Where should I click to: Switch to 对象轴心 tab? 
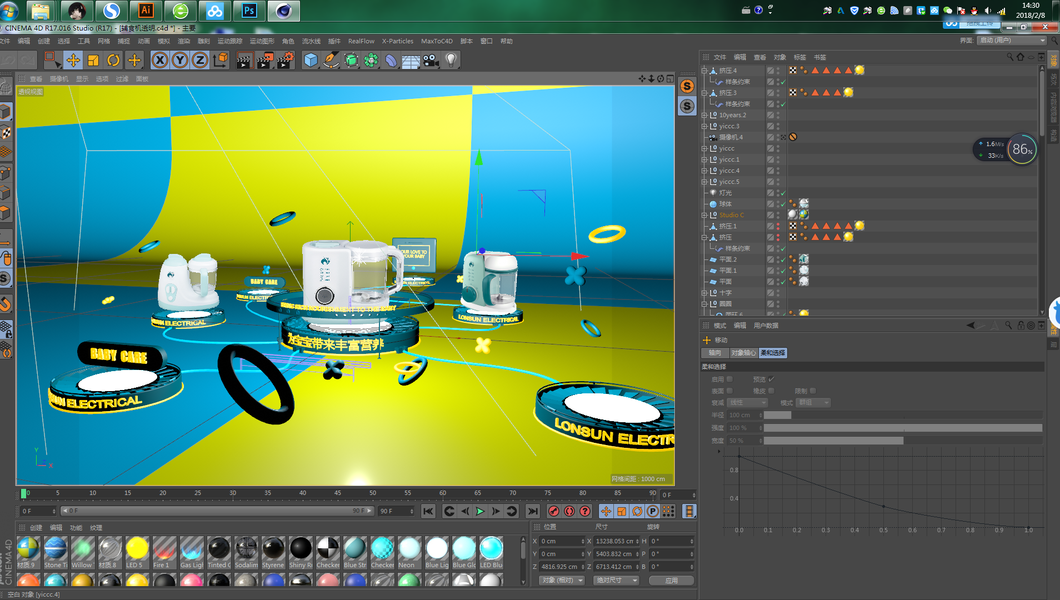coord(743,353)
